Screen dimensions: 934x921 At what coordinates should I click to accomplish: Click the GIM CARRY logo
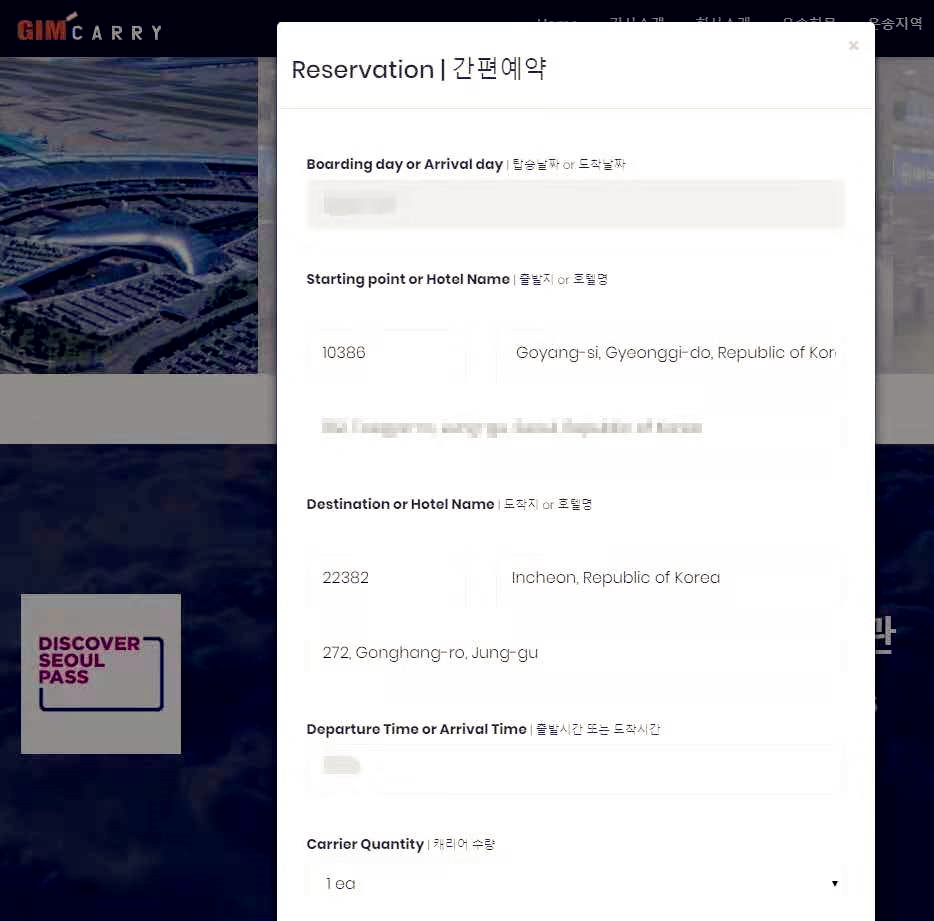coord(89,30)
